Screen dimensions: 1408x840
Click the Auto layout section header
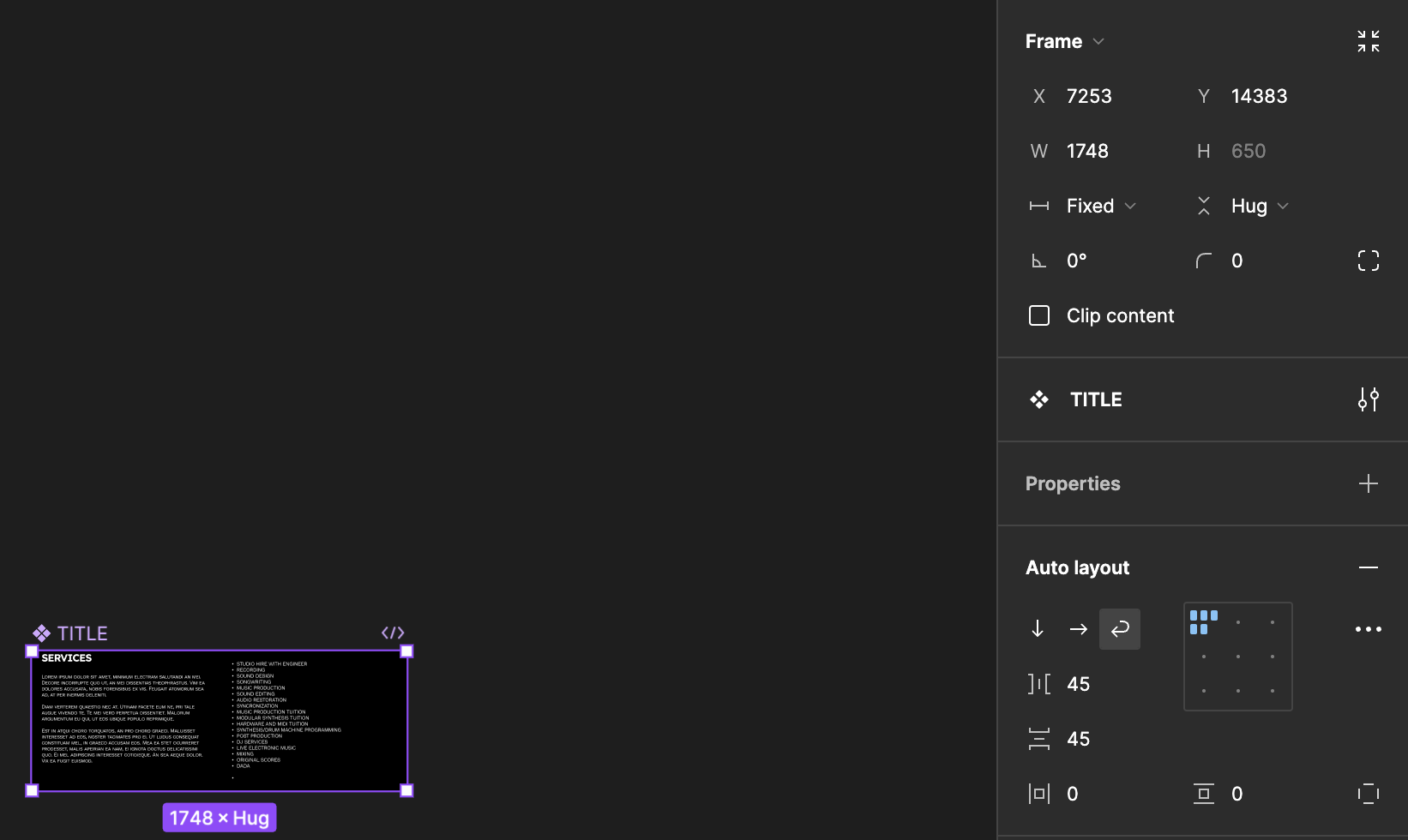point(1078,567)
